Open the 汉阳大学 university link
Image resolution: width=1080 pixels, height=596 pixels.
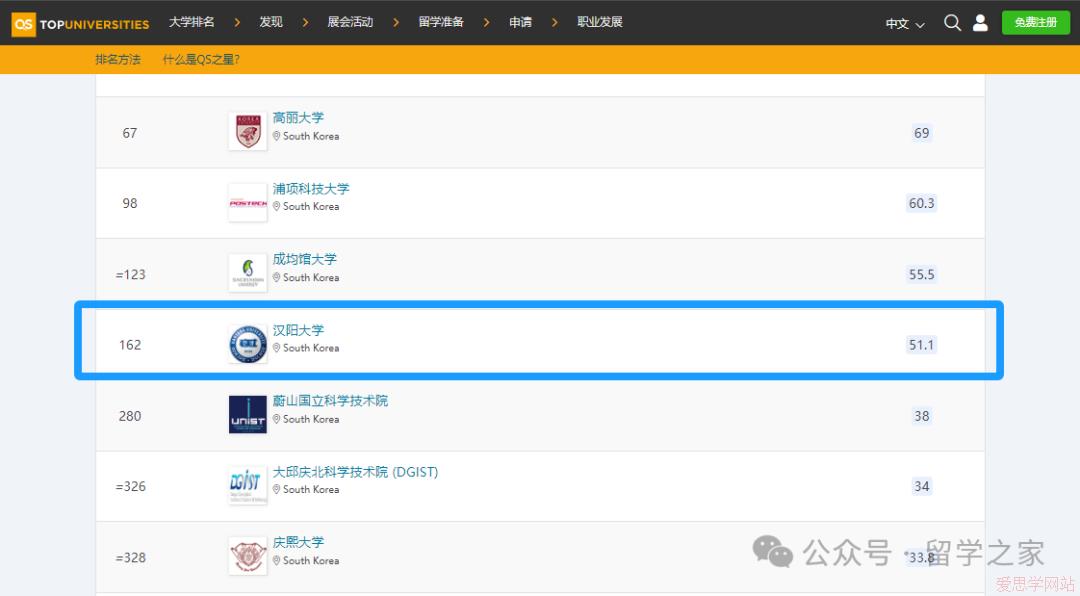(298, 330)
